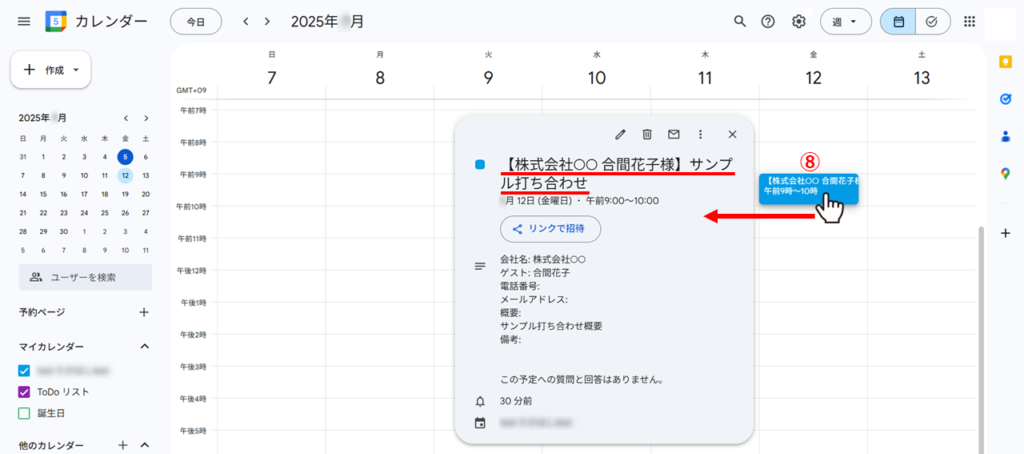Enable the 誕生日 calendar checkbox
The height and width of the screenshot is (454, 1024).
[x=25, y=413]
